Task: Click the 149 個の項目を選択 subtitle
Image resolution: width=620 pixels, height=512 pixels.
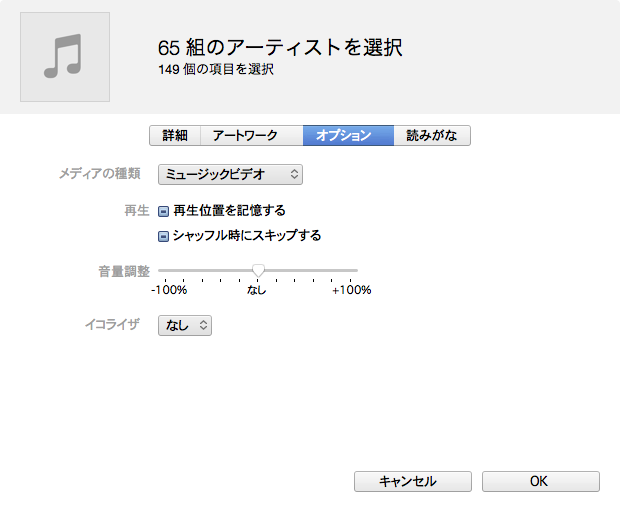Action: [x=216, y=70]
